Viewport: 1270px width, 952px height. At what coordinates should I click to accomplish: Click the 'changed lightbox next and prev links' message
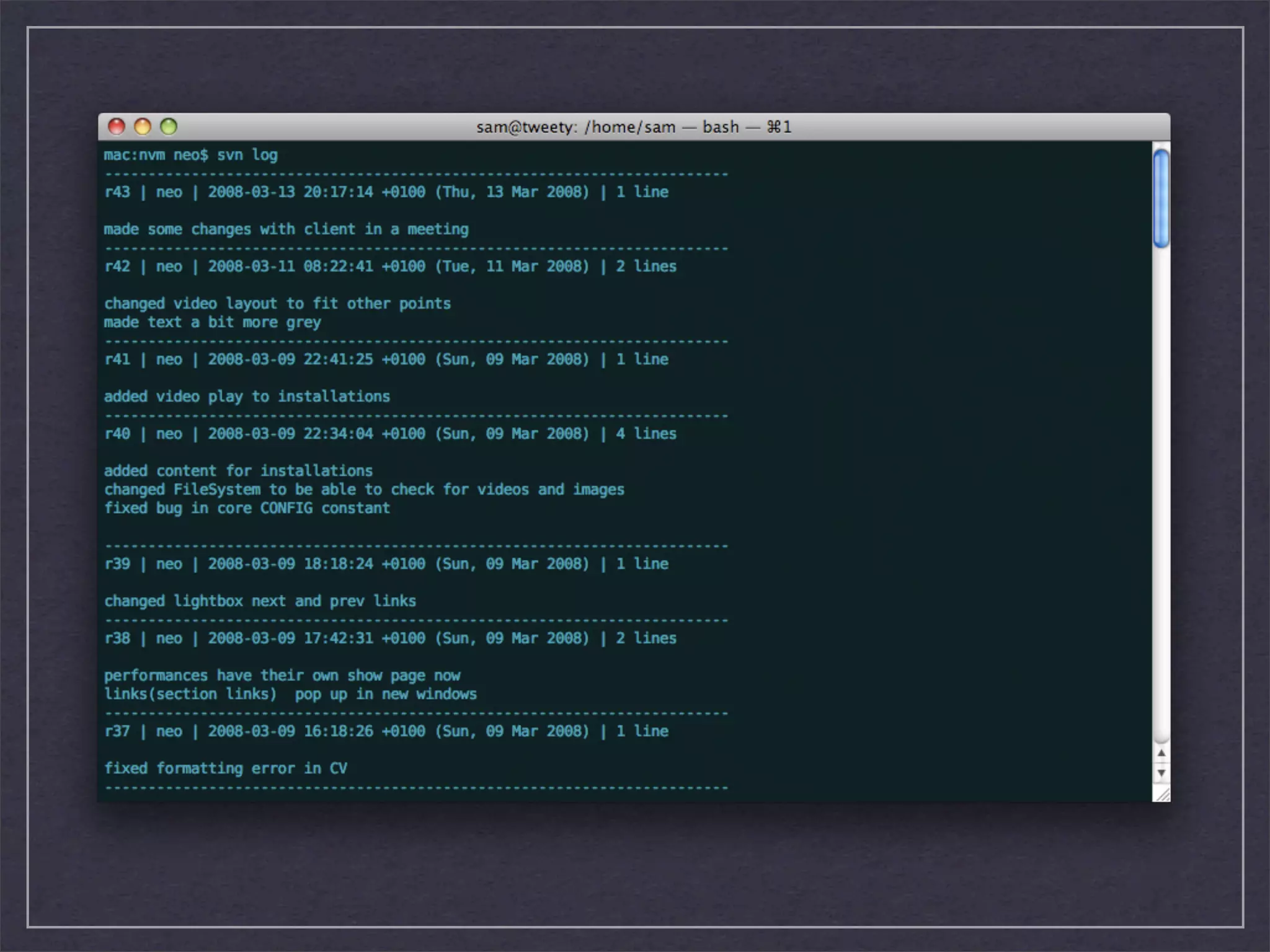click(x=260, y=601)
